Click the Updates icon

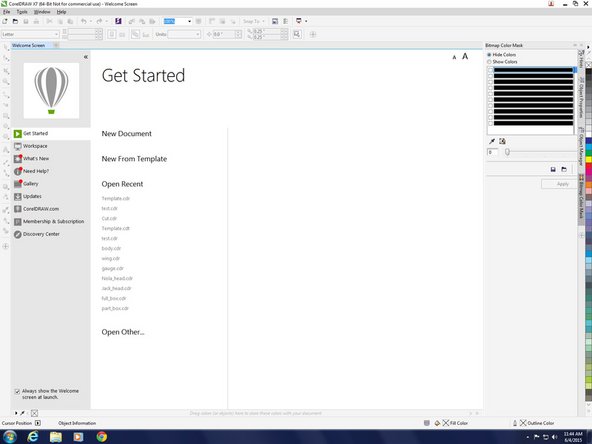click(17, 196)
